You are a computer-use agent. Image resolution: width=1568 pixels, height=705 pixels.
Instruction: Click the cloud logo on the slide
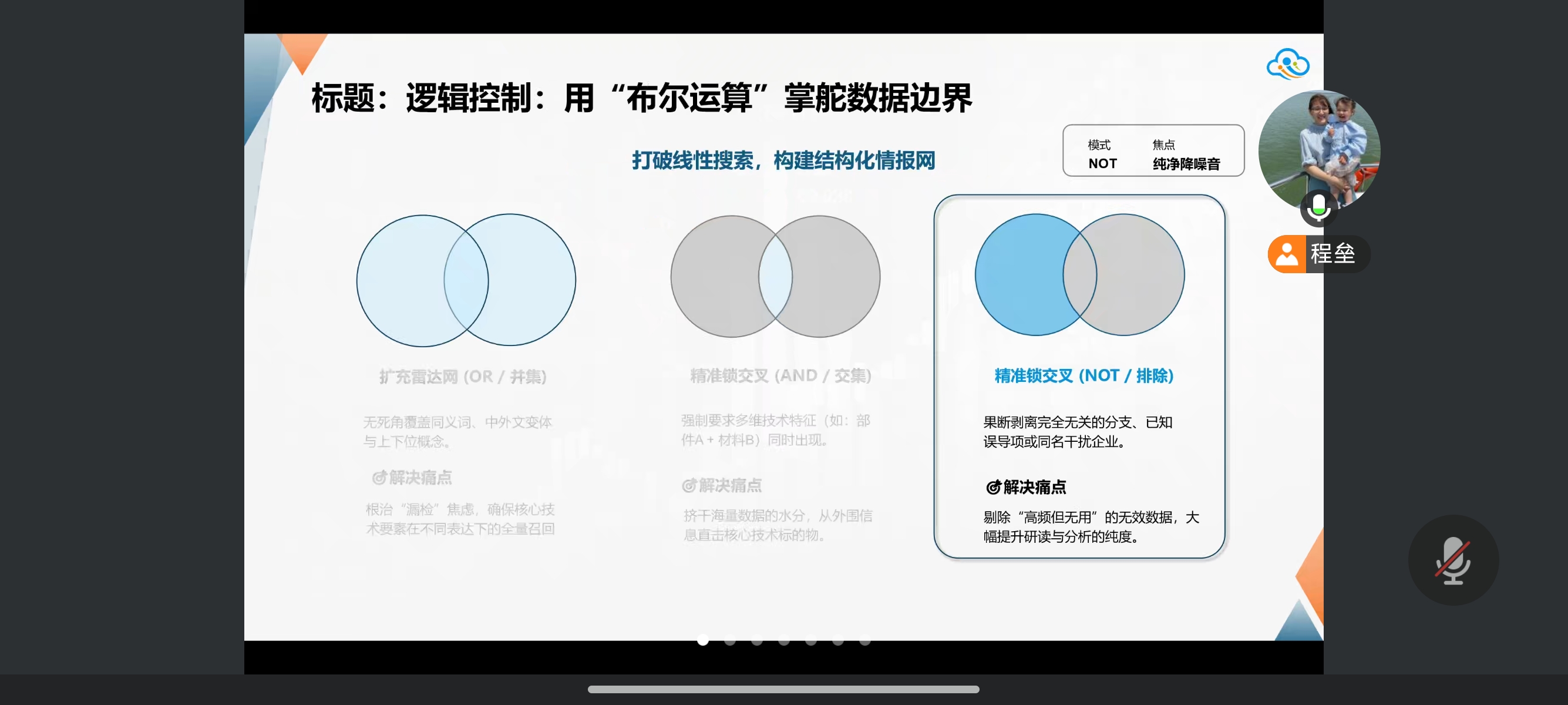click(x=1288, y=64)
